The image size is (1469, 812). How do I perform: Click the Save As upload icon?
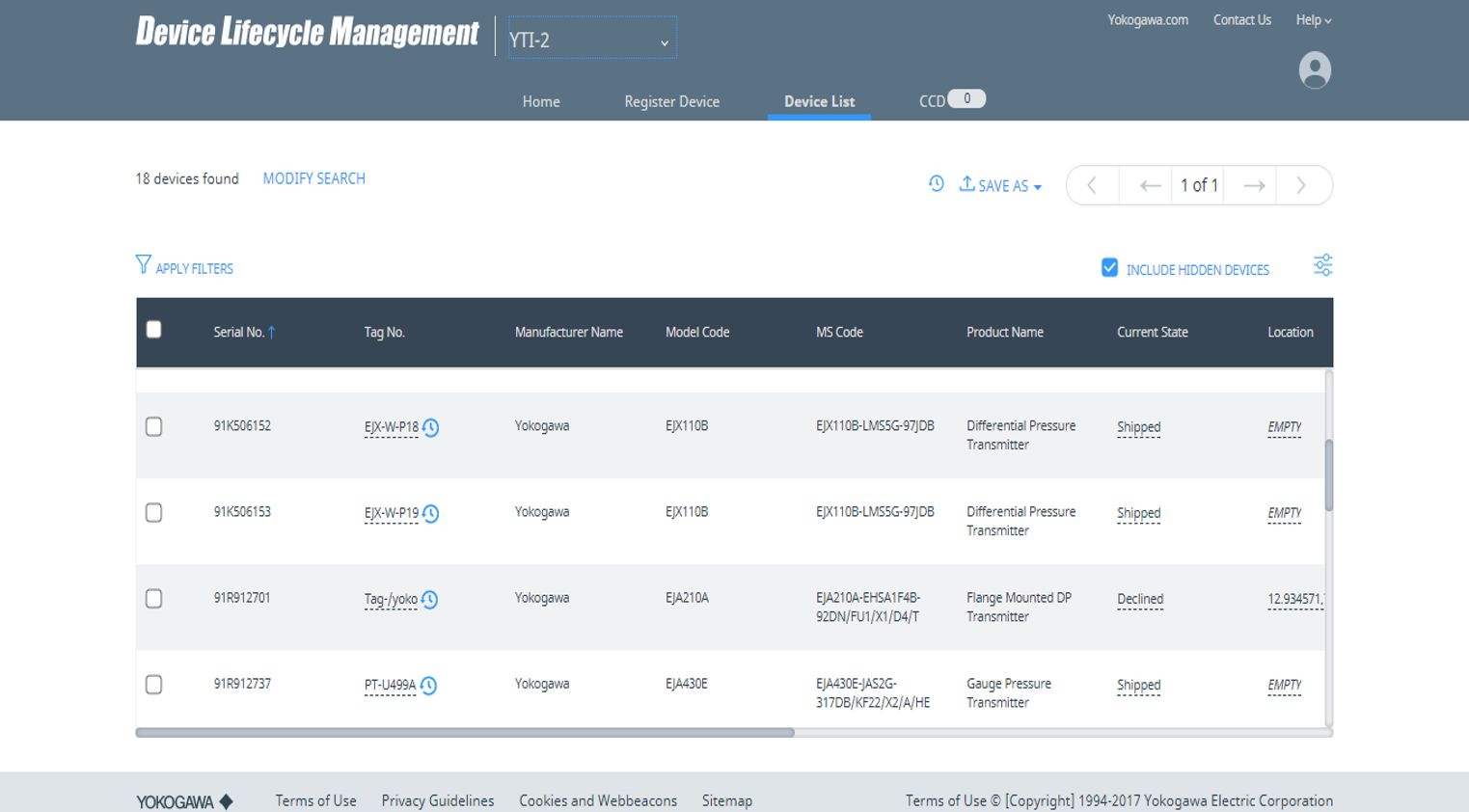coord(966,183)
